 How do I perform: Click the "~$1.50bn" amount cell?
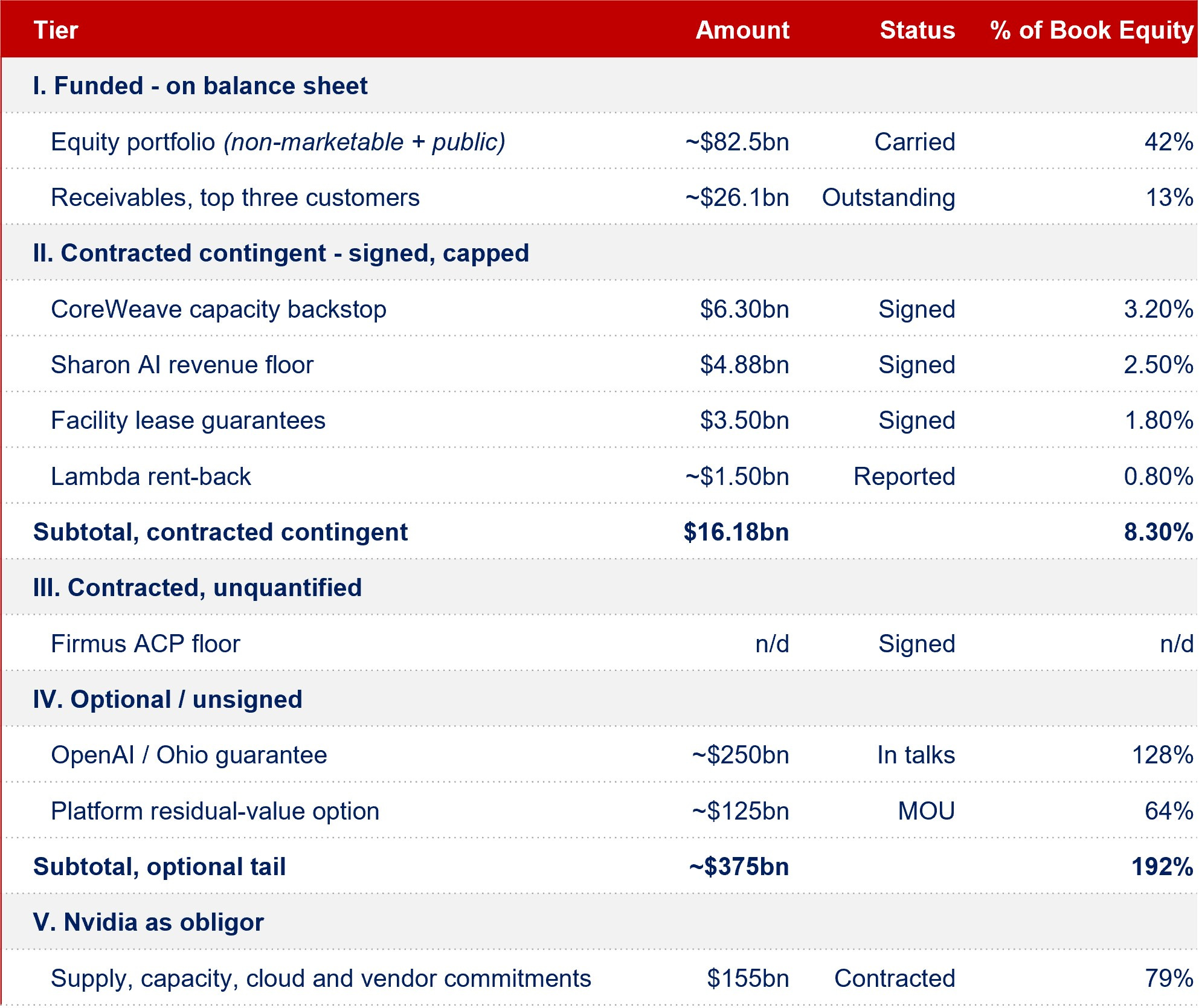click(737, 477)
